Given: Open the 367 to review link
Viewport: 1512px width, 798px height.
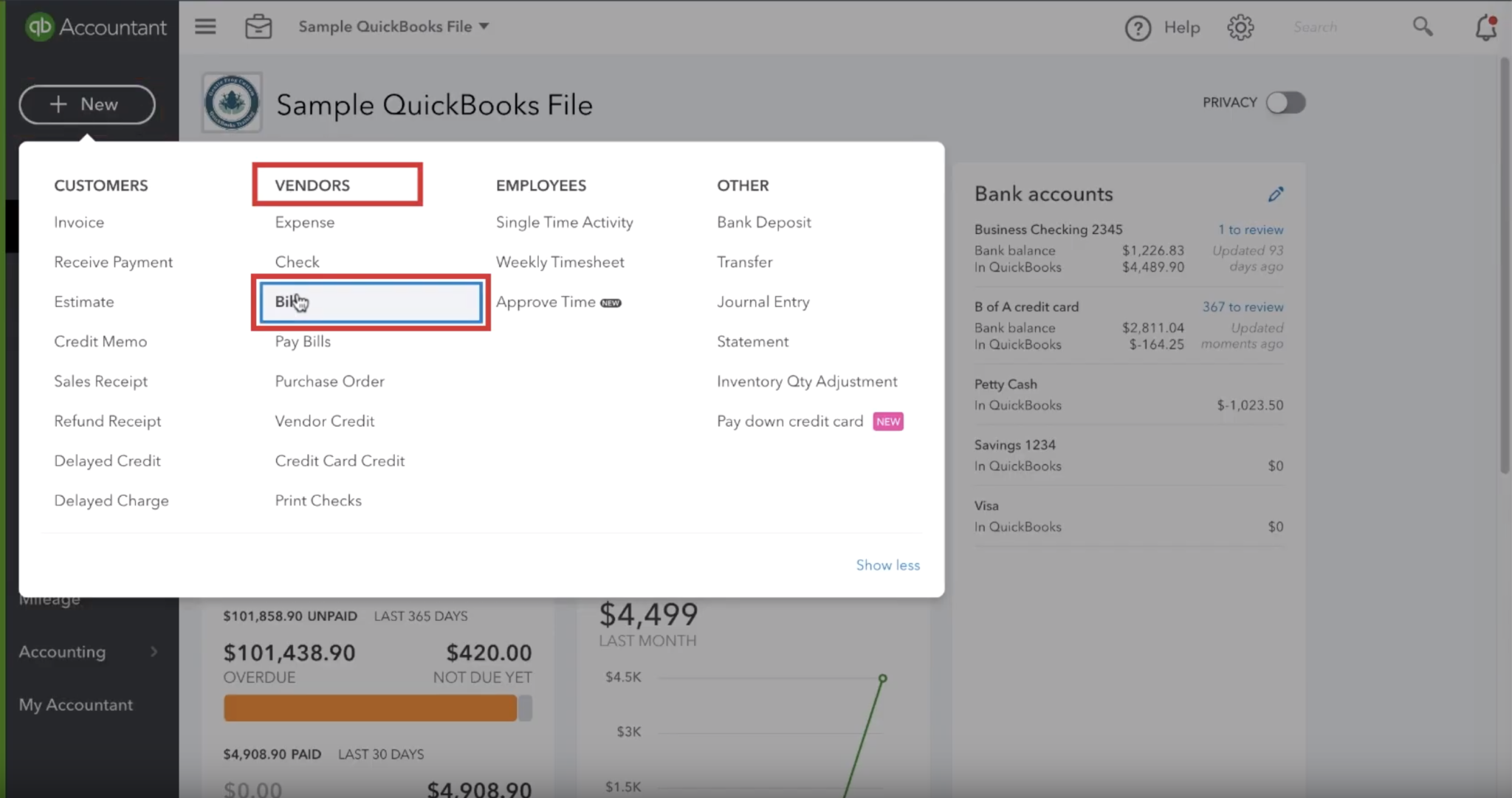Looking at the screenshot, I should (x=1243, y=307).
